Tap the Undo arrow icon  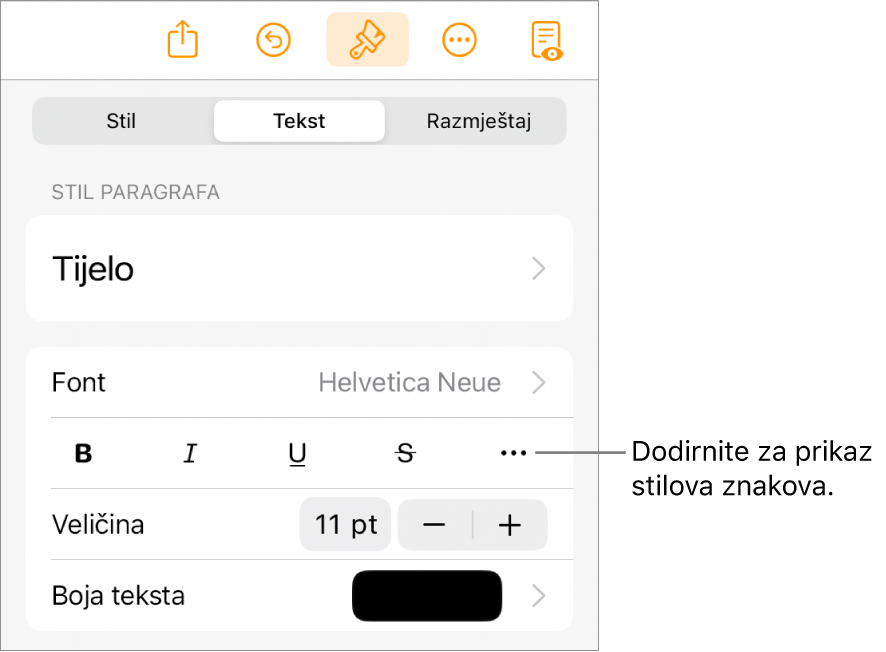coord(273,40)
